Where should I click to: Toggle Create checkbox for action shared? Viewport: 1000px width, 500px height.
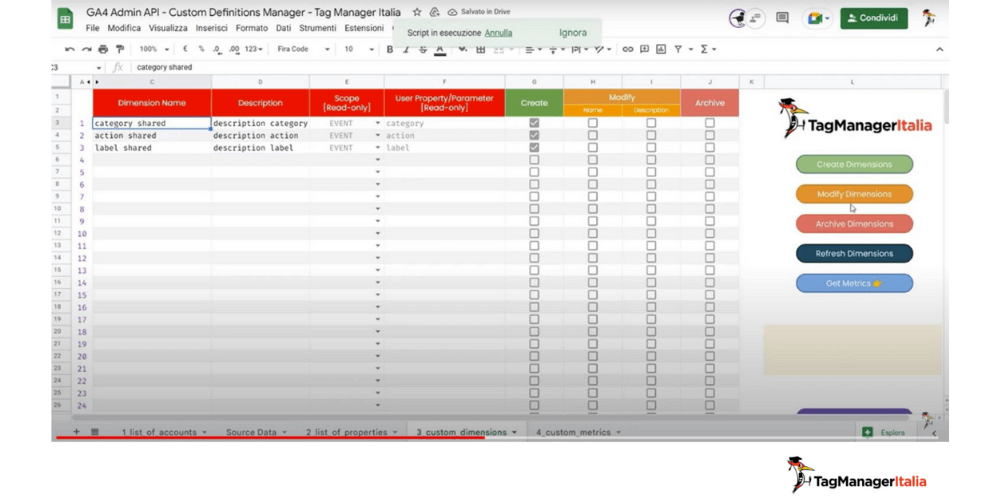click(534, 135)
